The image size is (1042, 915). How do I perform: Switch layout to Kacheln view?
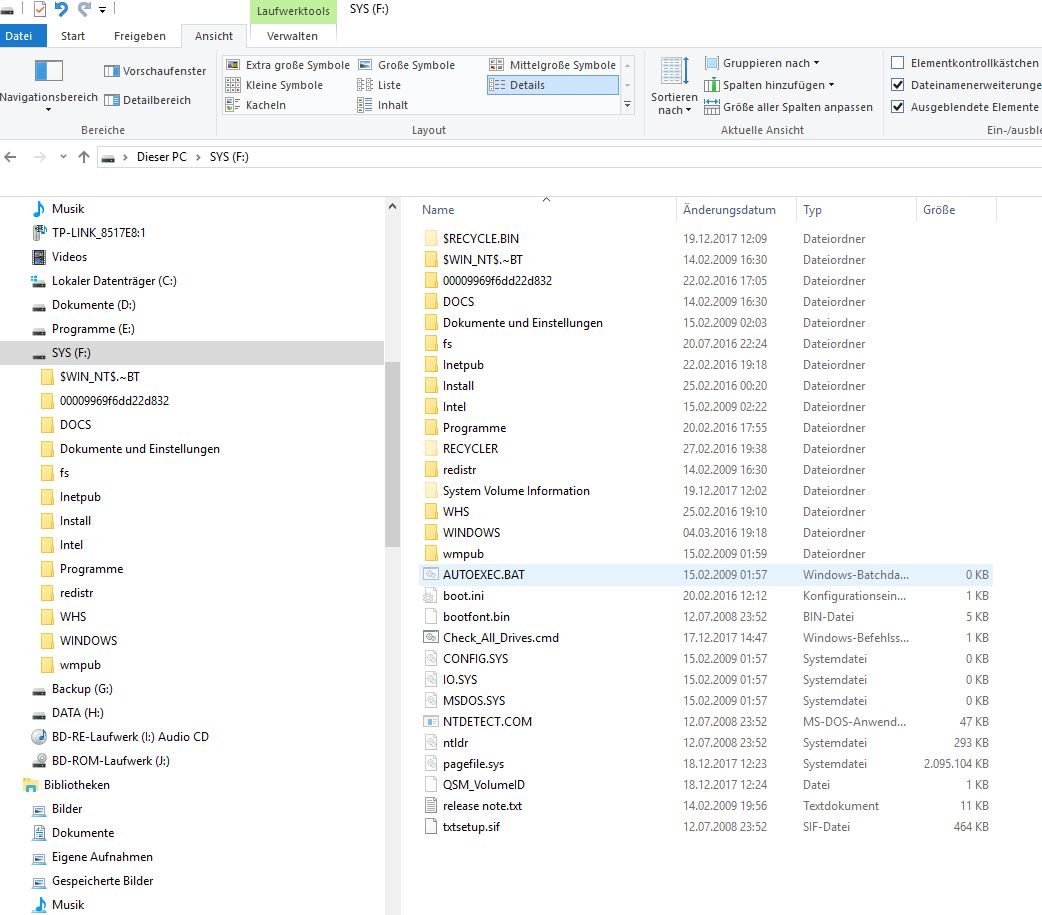tap(265, 105)
